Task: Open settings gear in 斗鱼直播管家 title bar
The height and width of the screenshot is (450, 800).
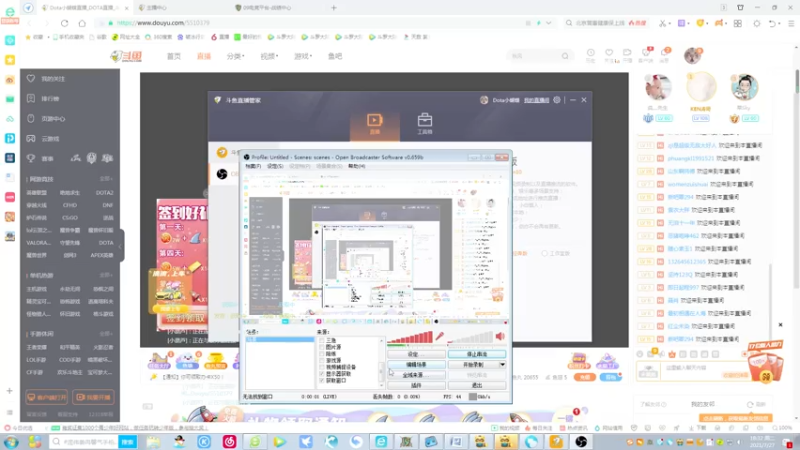Action: (557, 100)
